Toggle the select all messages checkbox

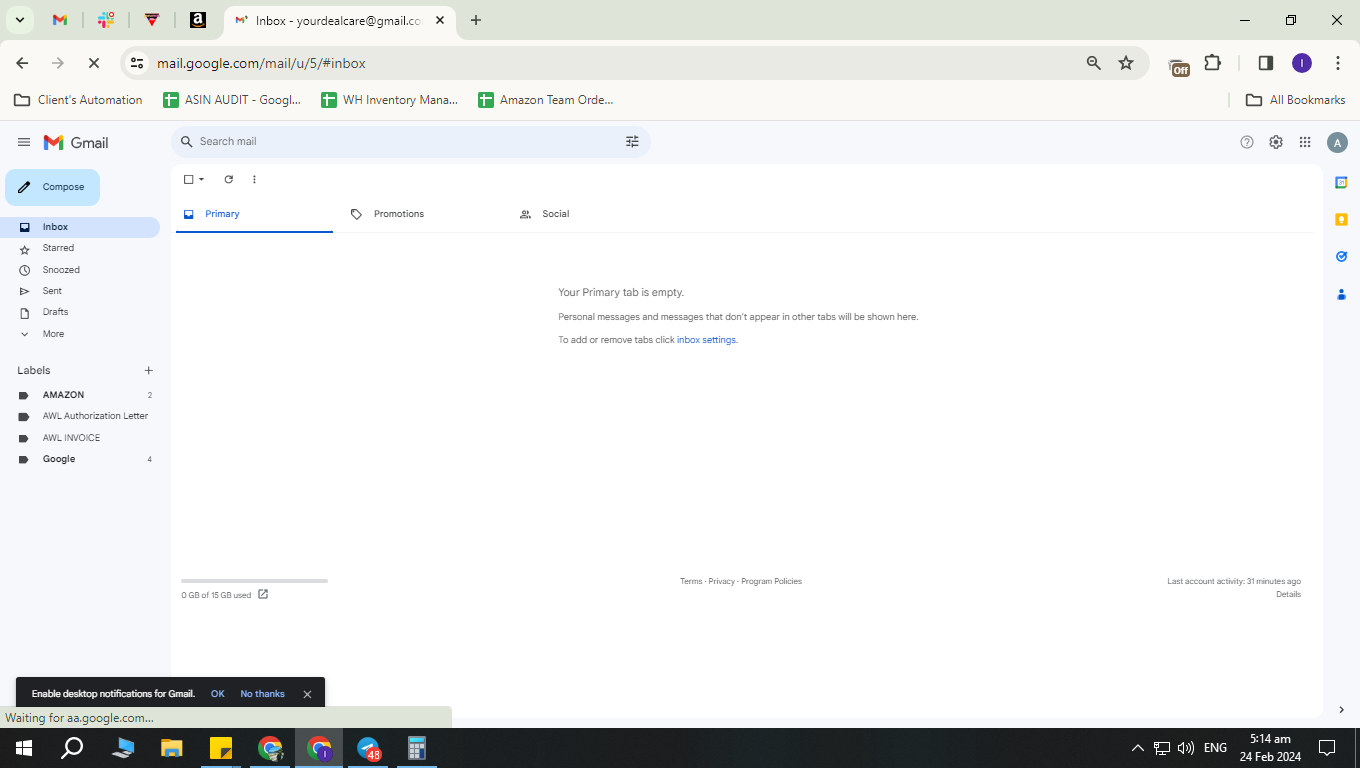point(188,180)
